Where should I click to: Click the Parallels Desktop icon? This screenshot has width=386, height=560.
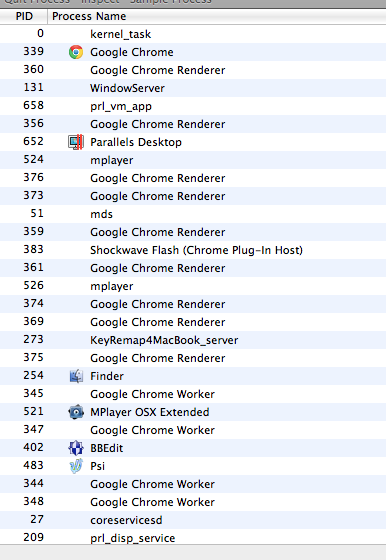[76, 142]
